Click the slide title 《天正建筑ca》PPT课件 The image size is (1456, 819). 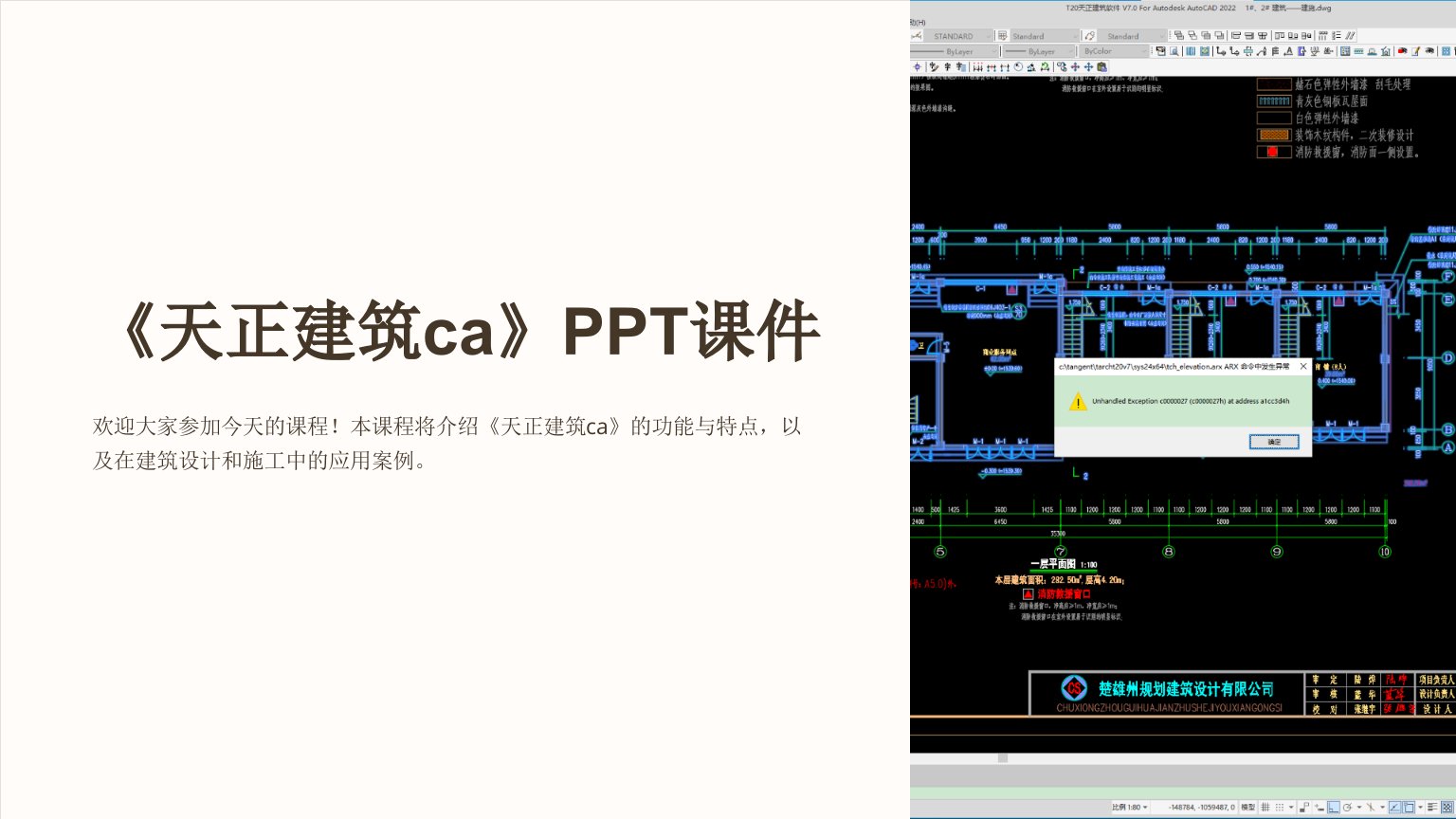coord(465,332)
